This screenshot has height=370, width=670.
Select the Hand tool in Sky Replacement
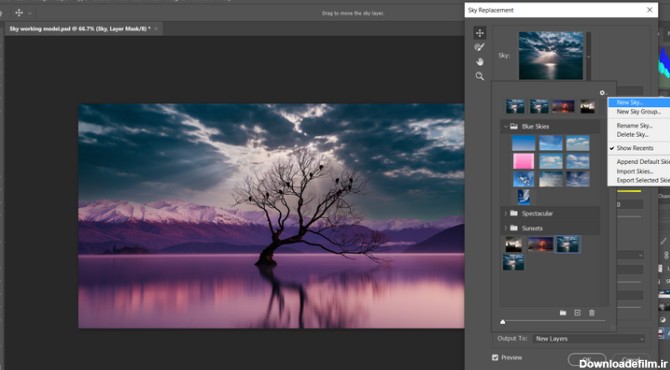point(479,62)
